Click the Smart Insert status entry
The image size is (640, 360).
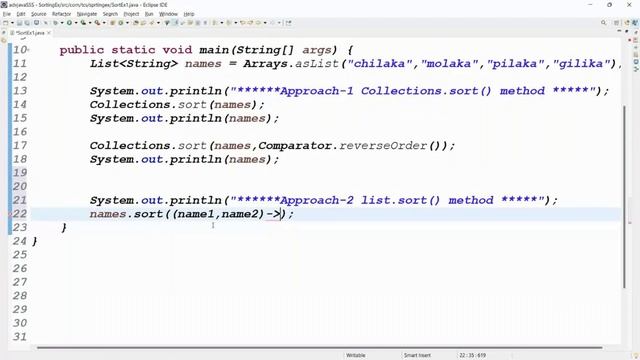pos(417,355)
